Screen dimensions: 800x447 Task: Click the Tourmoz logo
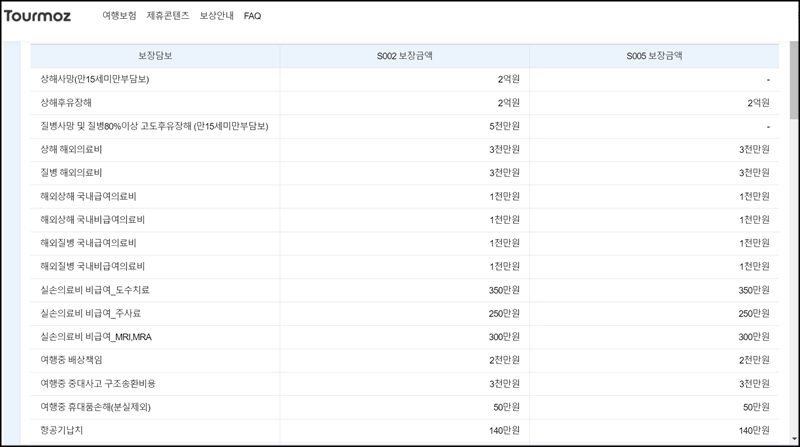[x=37, y=16]
